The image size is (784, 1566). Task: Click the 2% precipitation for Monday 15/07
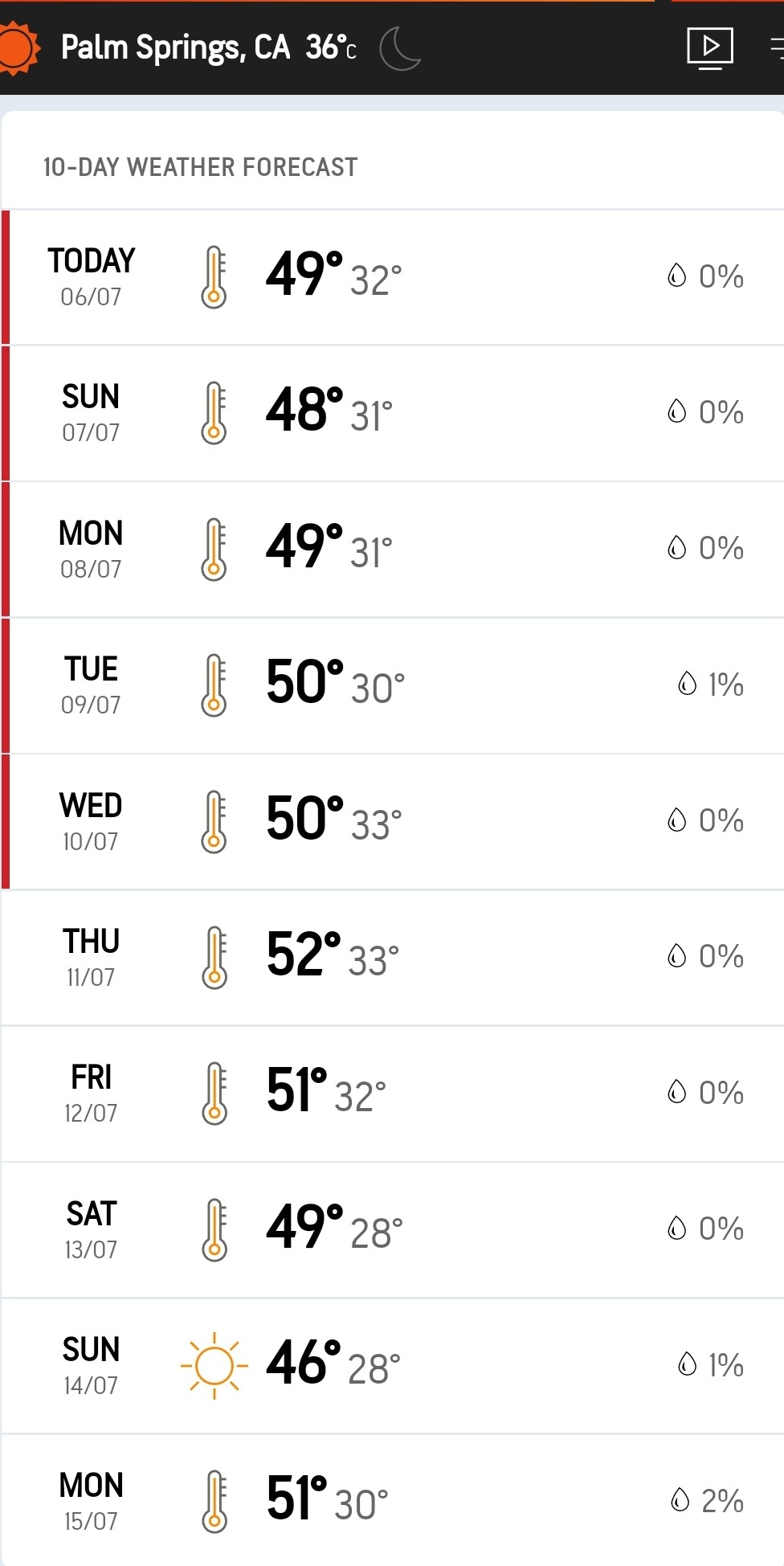click(722, 1500)
